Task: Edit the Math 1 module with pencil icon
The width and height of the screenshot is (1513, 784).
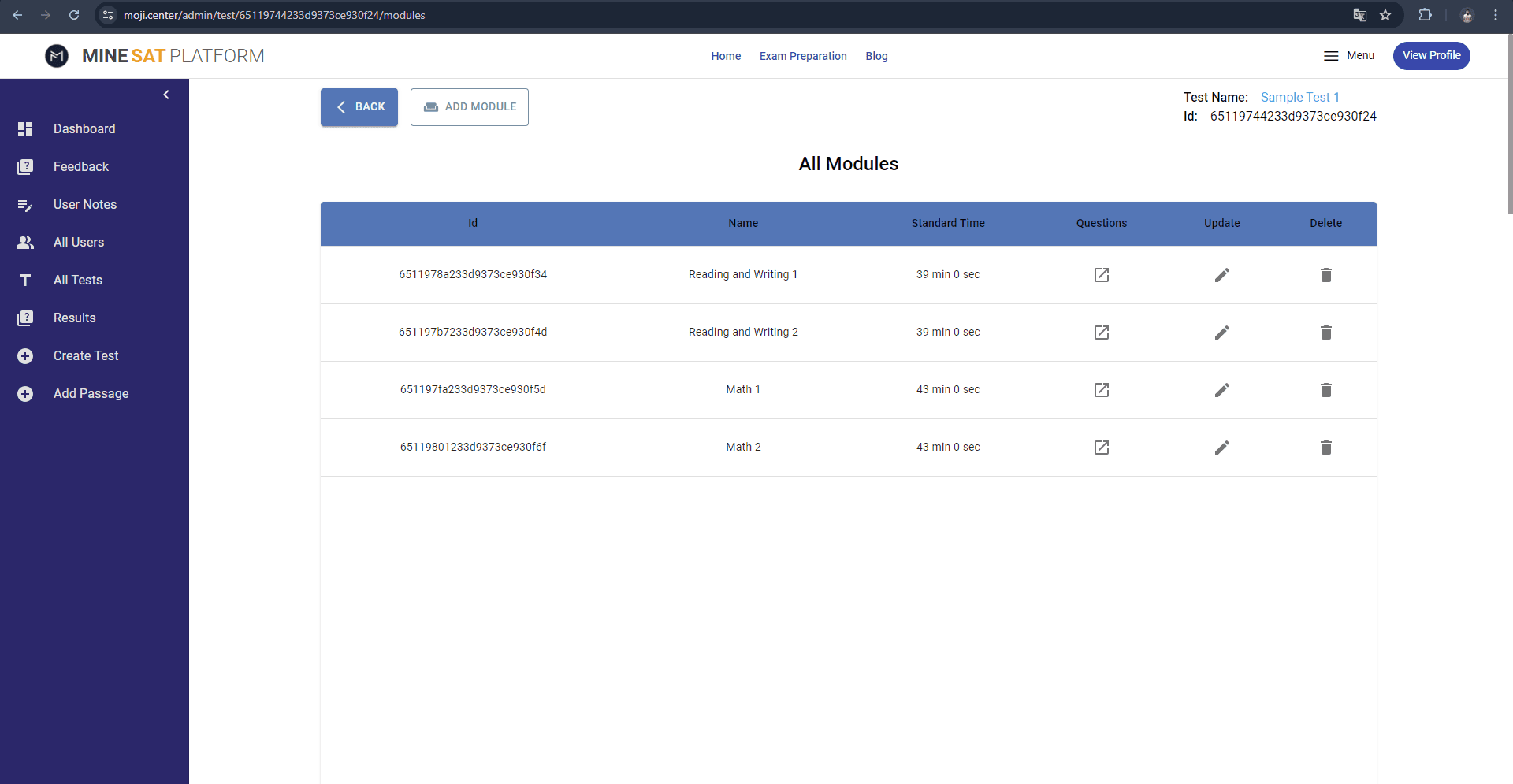Action: 1221,389
